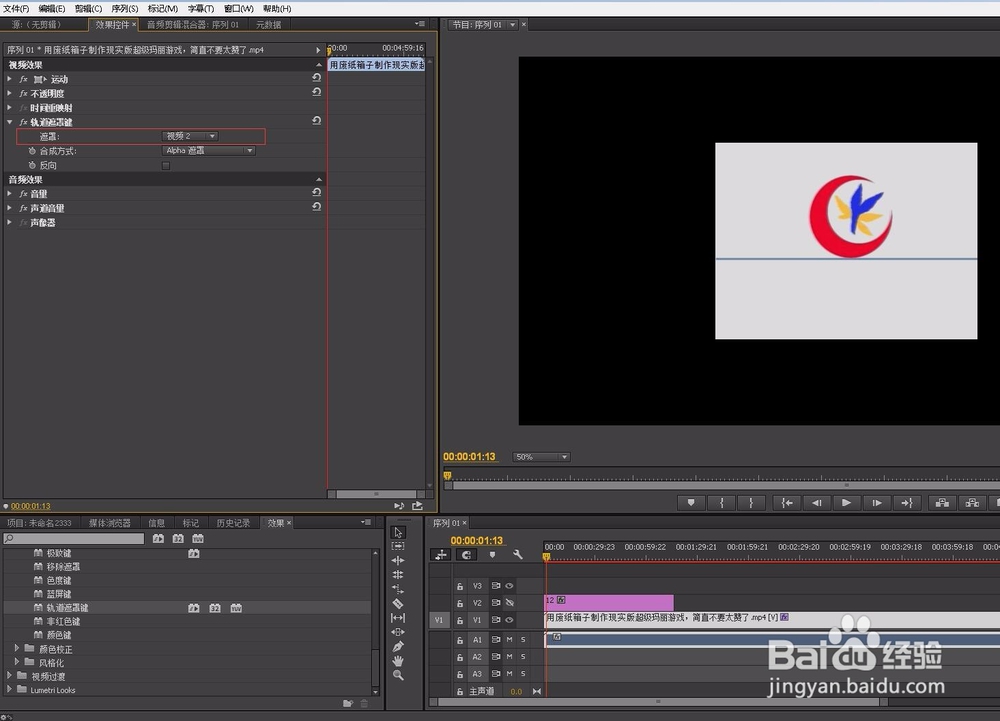Open the 字幕(T) menu
This screenshot has width=1000, height=721.
point(201,8)
